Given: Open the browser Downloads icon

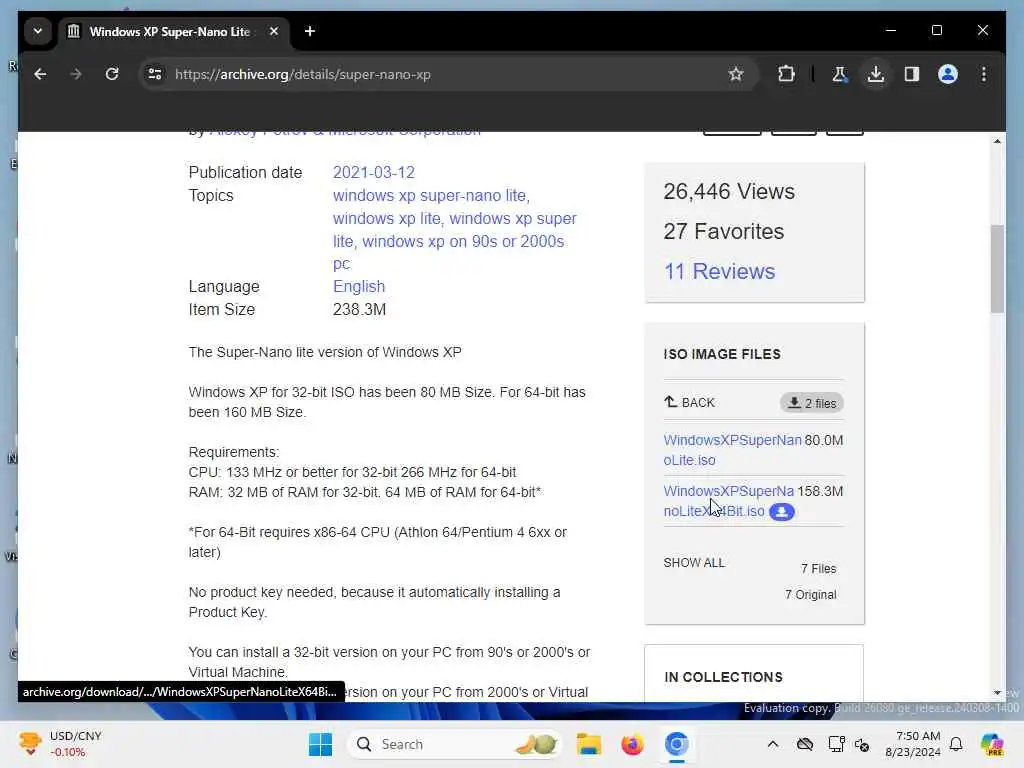Looking at the screenshot, I should 876,74.
